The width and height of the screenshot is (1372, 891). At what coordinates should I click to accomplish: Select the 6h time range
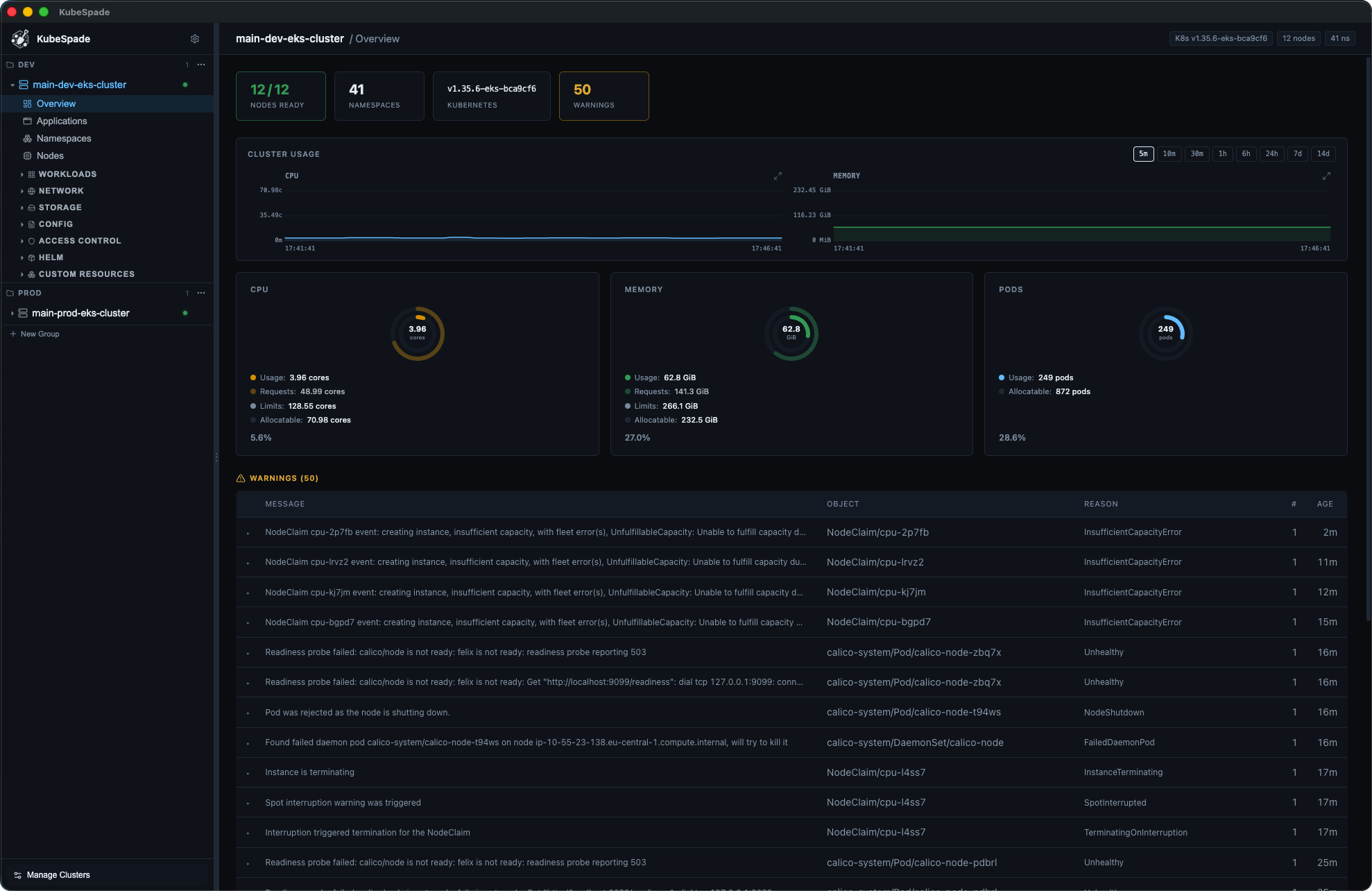pos(1246,154)
